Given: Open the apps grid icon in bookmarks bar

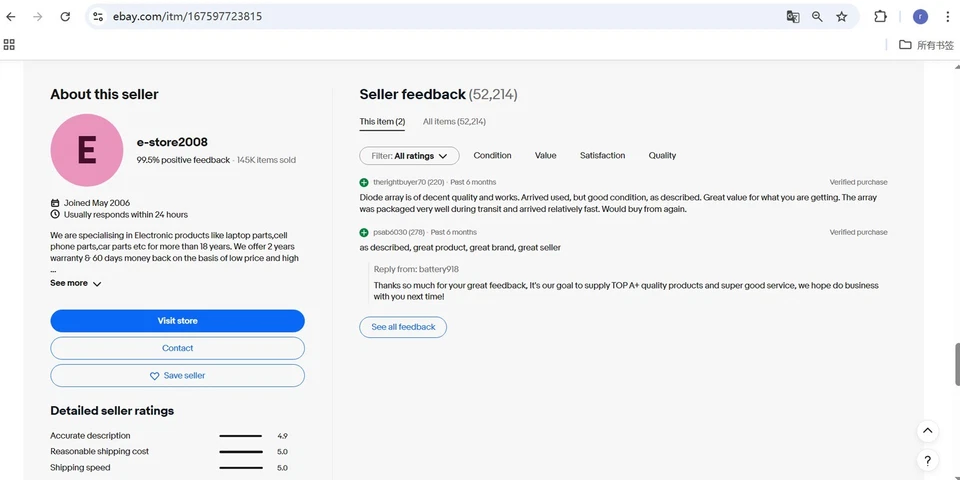Looking at the screenshot, I should (x=10, y=44).
